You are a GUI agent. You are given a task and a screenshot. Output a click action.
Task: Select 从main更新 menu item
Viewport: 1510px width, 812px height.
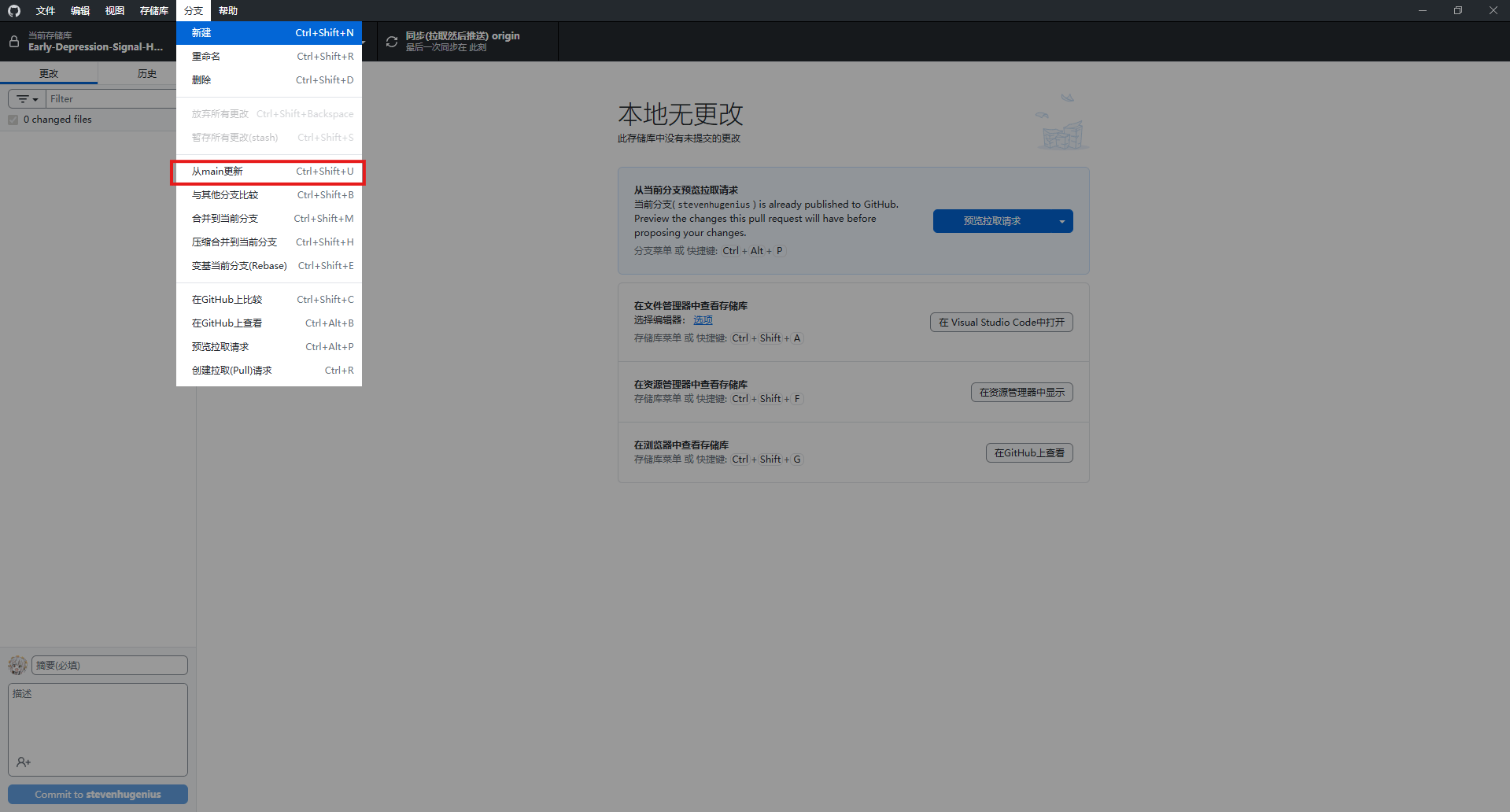pyautogui.click(x=268, y=172)
